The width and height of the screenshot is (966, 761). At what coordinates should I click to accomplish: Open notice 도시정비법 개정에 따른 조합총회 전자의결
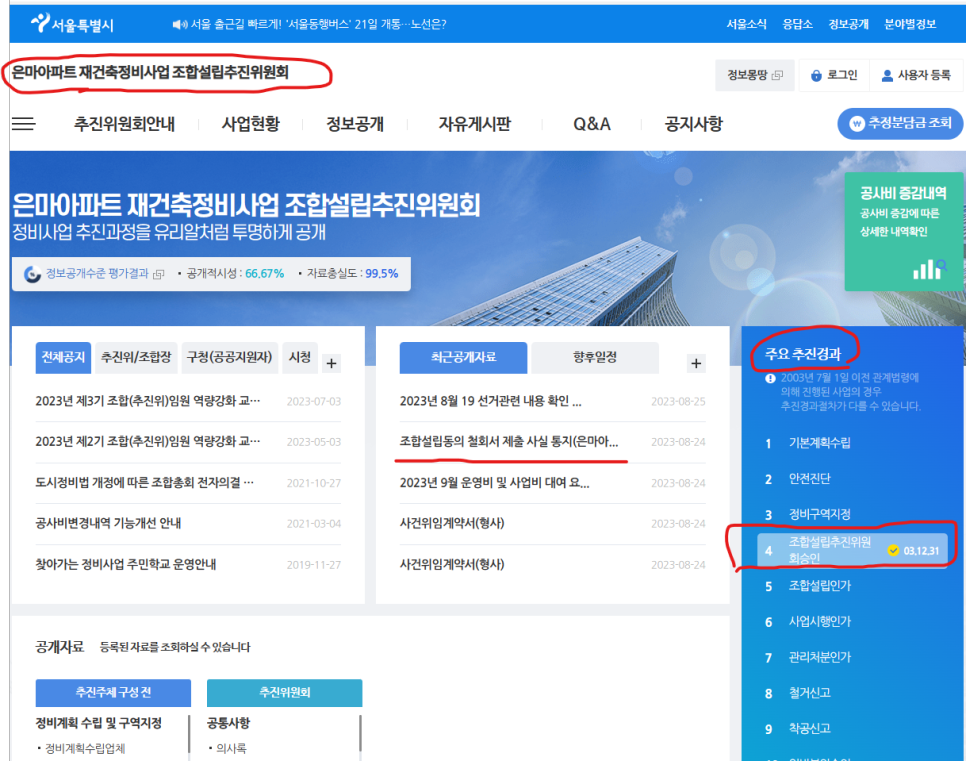pyautogui.click(x=144, y=482)
